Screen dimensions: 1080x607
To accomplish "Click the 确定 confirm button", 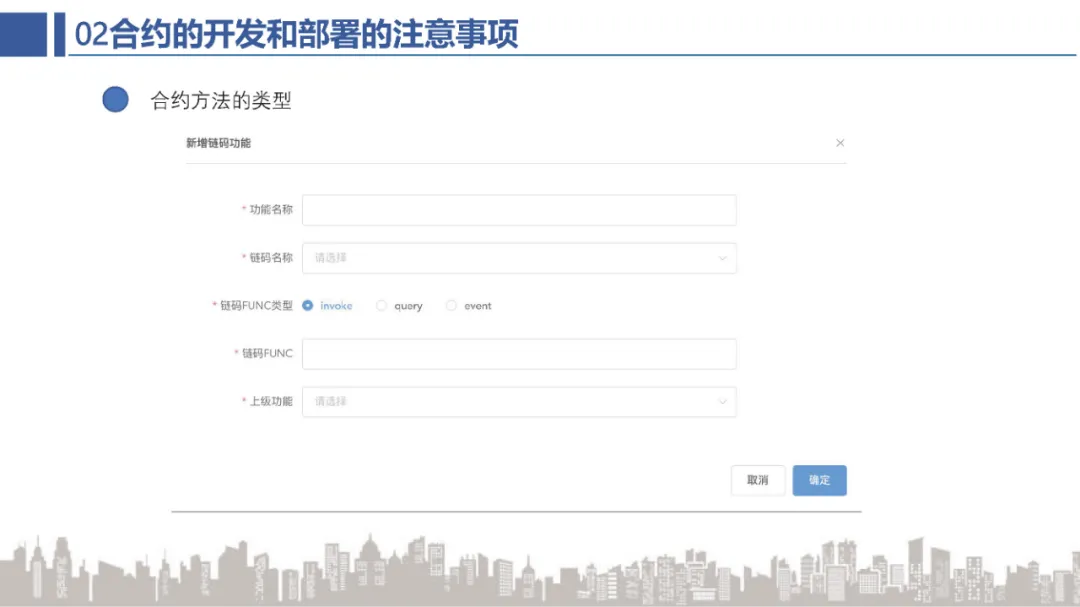I will point(819,480).
